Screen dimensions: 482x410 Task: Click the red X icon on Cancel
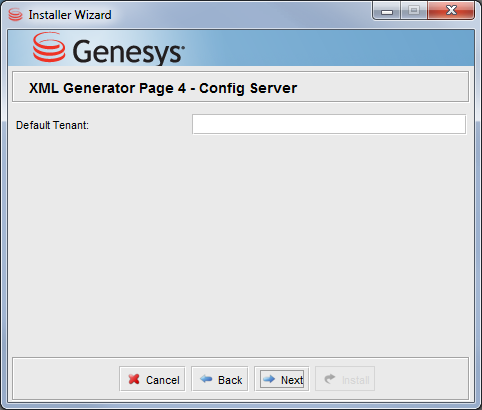[134, 379]
